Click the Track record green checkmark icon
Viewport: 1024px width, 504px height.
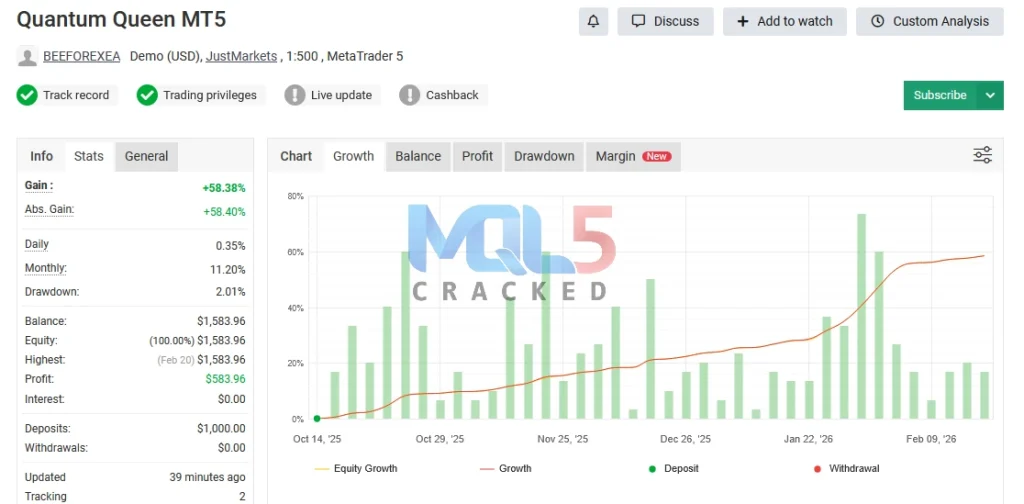27,95
